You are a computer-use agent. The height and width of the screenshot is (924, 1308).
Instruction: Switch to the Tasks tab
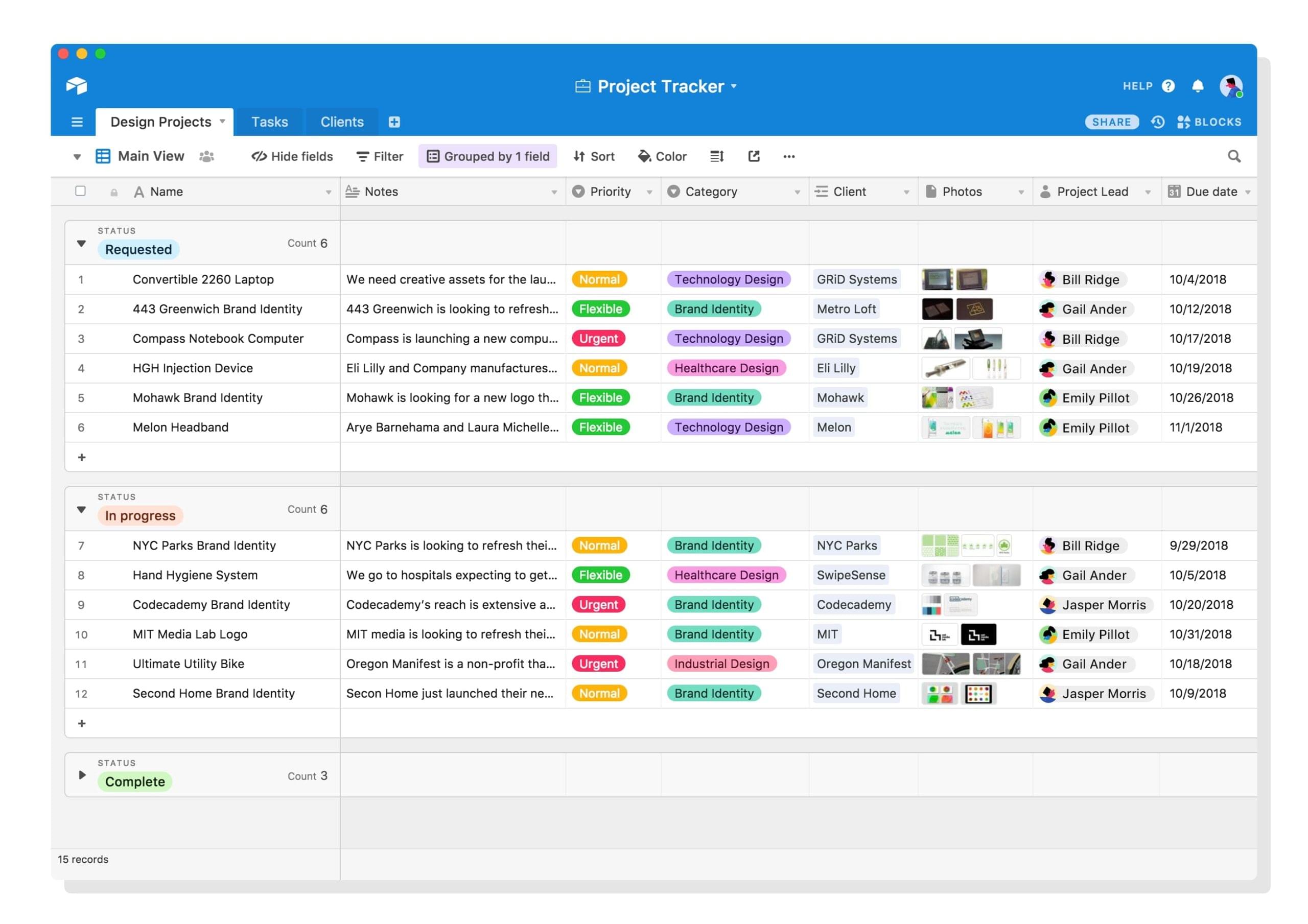(x=269, y=122)
